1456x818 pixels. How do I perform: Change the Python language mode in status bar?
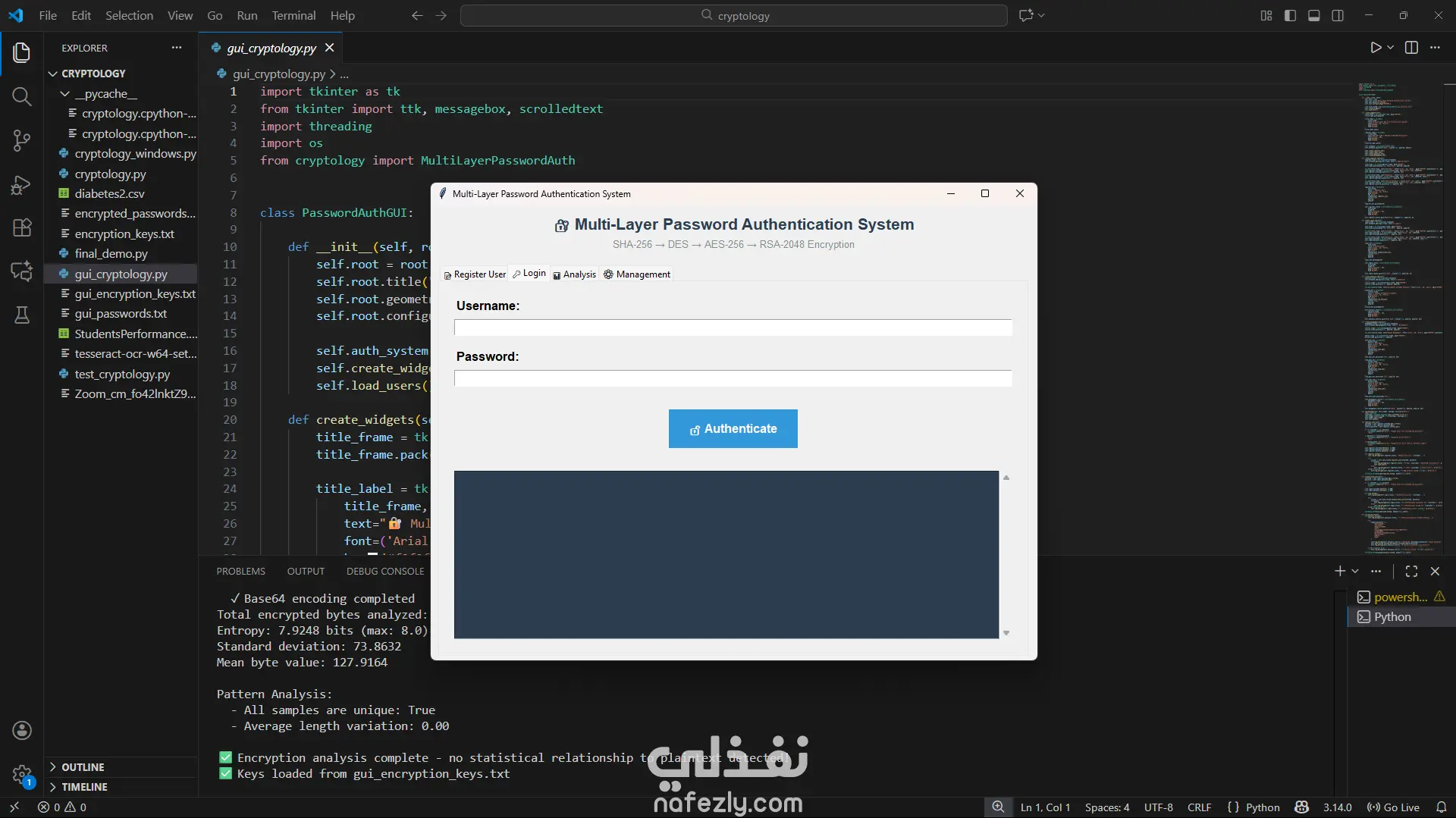point(1263,807)
